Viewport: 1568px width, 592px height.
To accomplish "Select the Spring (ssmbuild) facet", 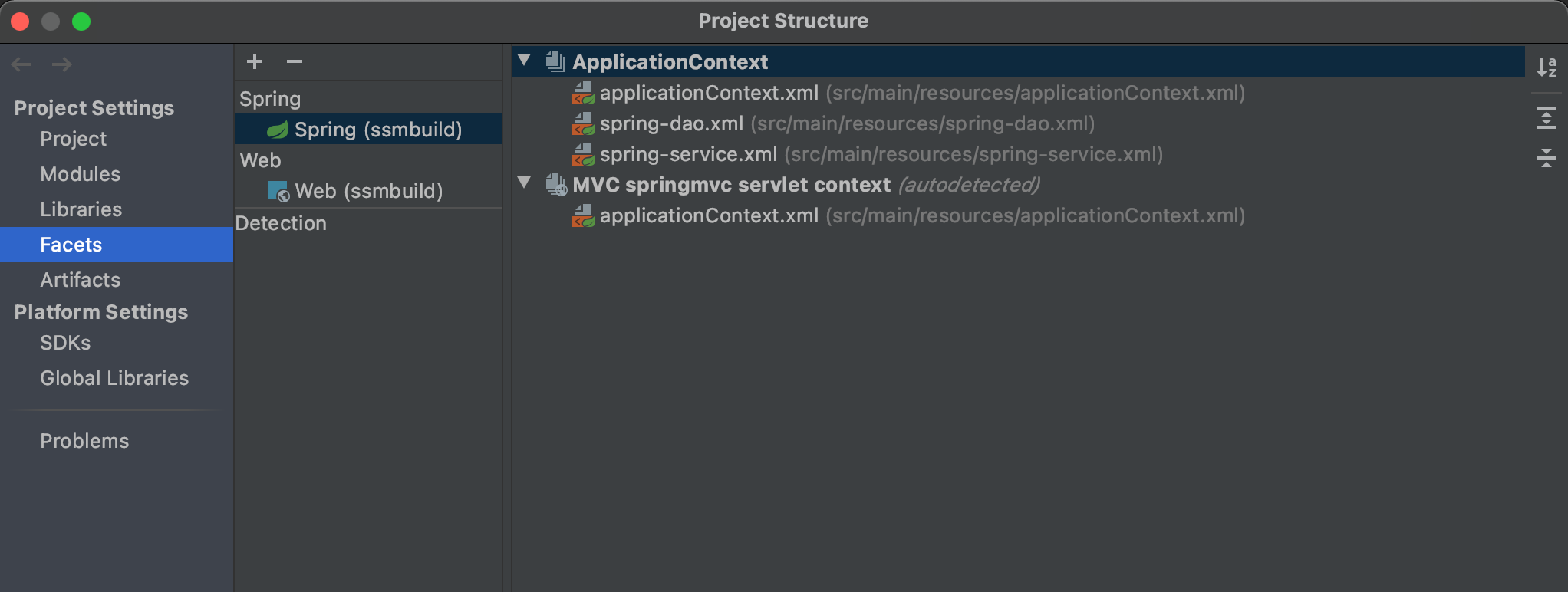I will [368, 130].
